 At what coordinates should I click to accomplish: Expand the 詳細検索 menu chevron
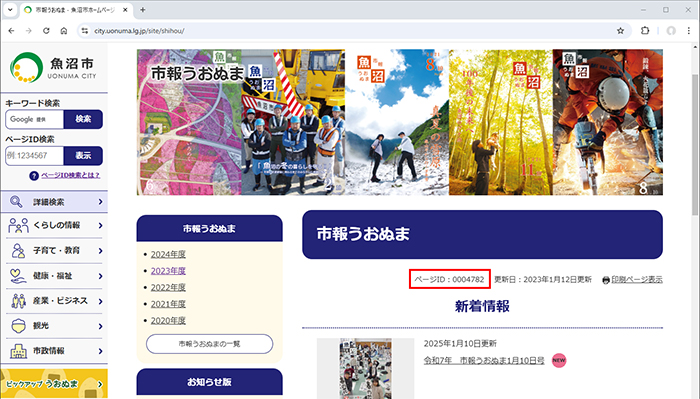point(100,202)
